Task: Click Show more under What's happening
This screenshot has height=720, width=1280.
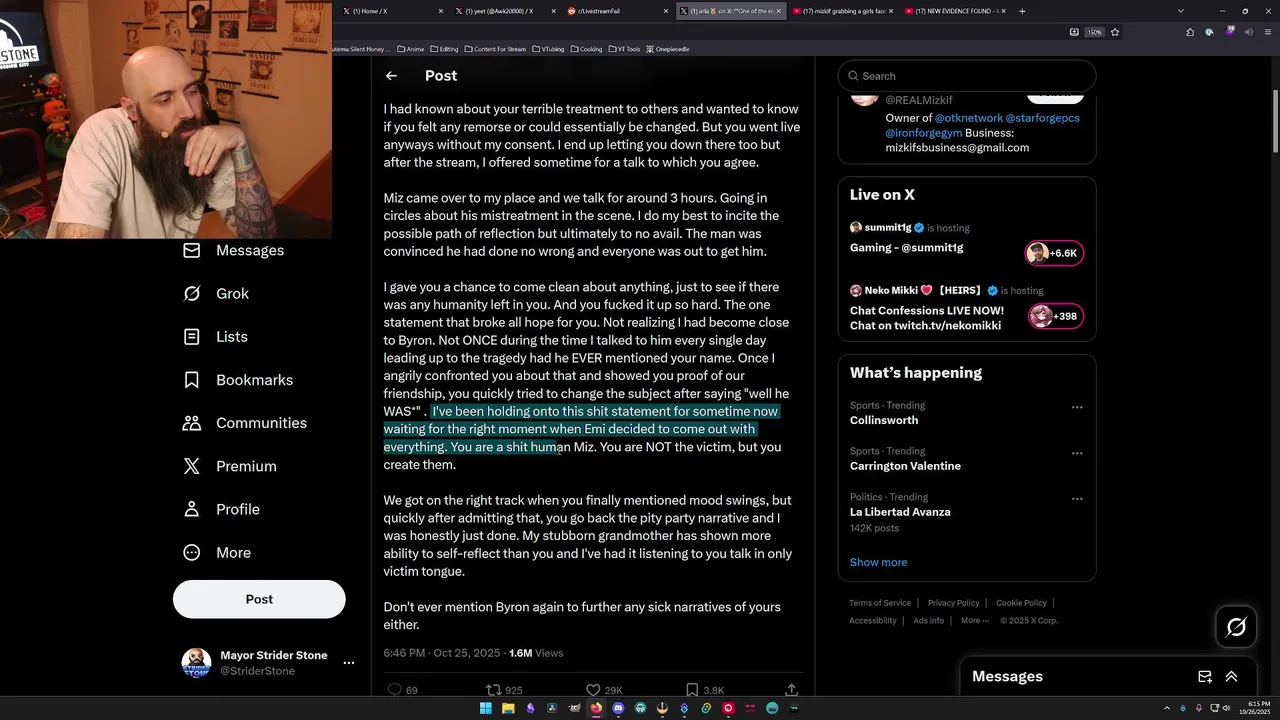Action: click(x=878, y=562)
